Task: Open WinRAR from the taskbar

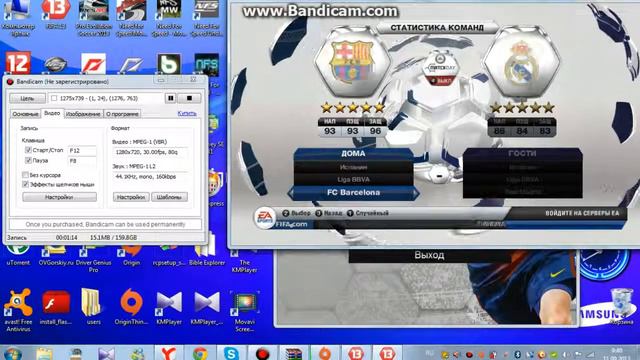Action: (293, 353)
